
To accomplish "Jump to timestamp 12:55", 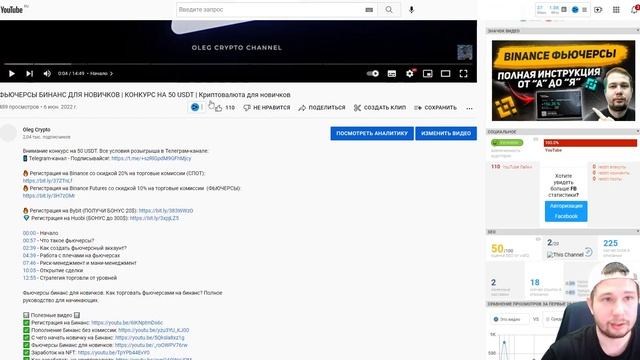I will [29, 278].
